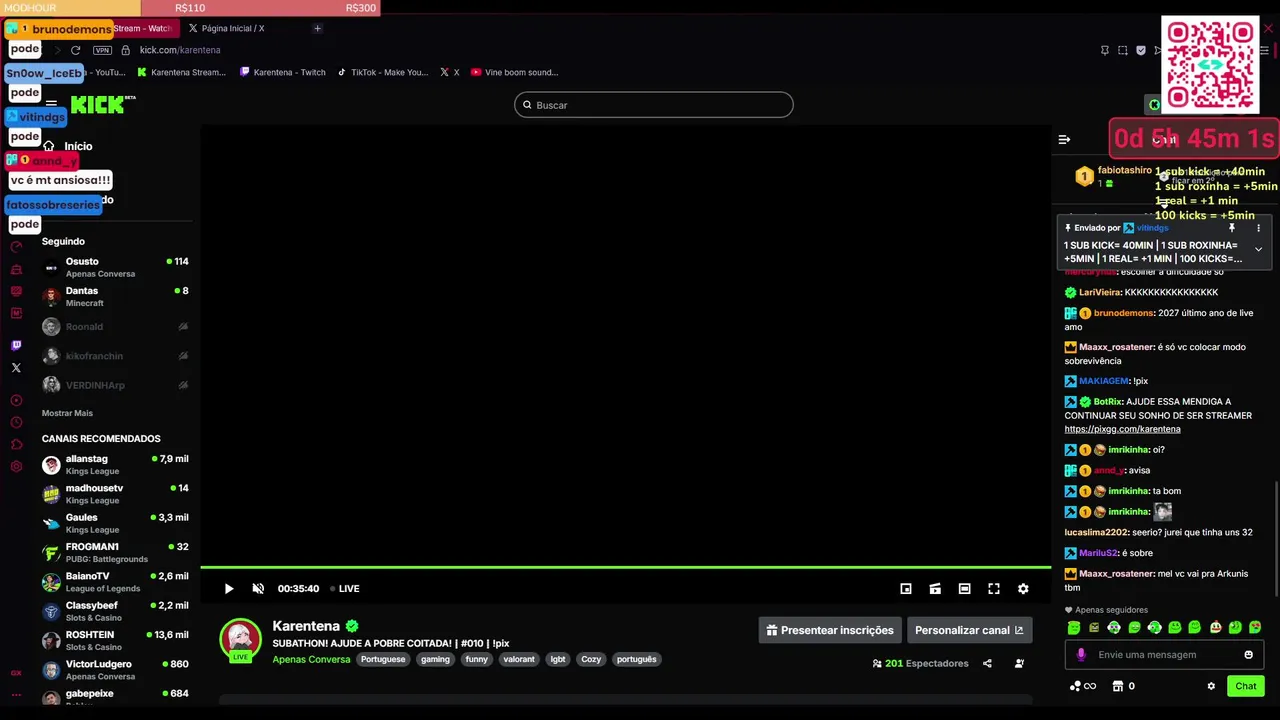This screenshot has width=1280, height=720.
Task: Open the Dantas Minecraft channel
Action: click(x=115, y=297)
